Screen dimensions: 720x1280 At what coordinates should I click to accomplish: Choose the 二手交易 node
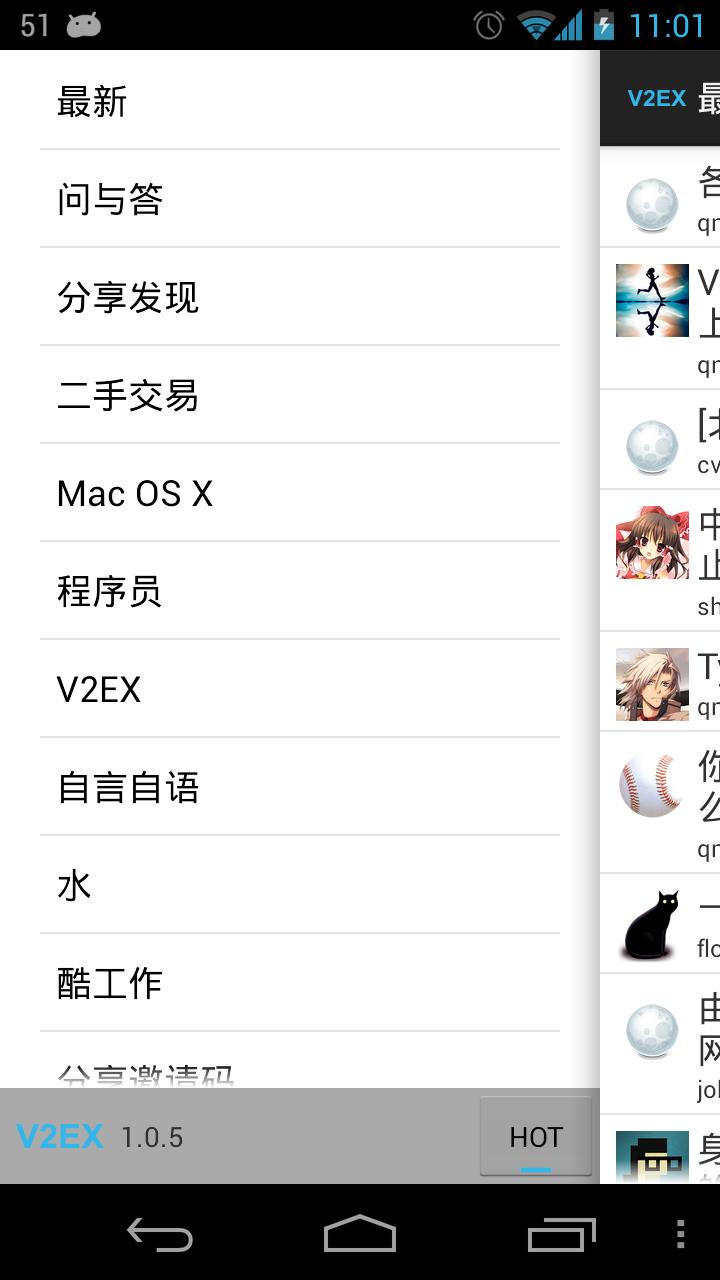click(x=300, y=395)
